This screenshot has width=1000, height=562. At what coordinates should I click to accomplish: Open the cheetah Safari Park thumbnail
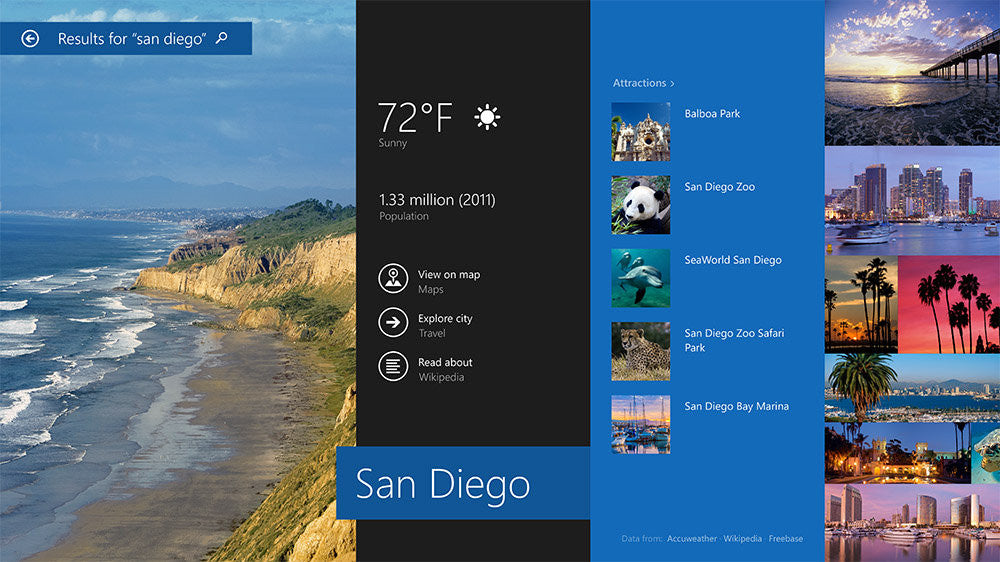pos(640,351)
